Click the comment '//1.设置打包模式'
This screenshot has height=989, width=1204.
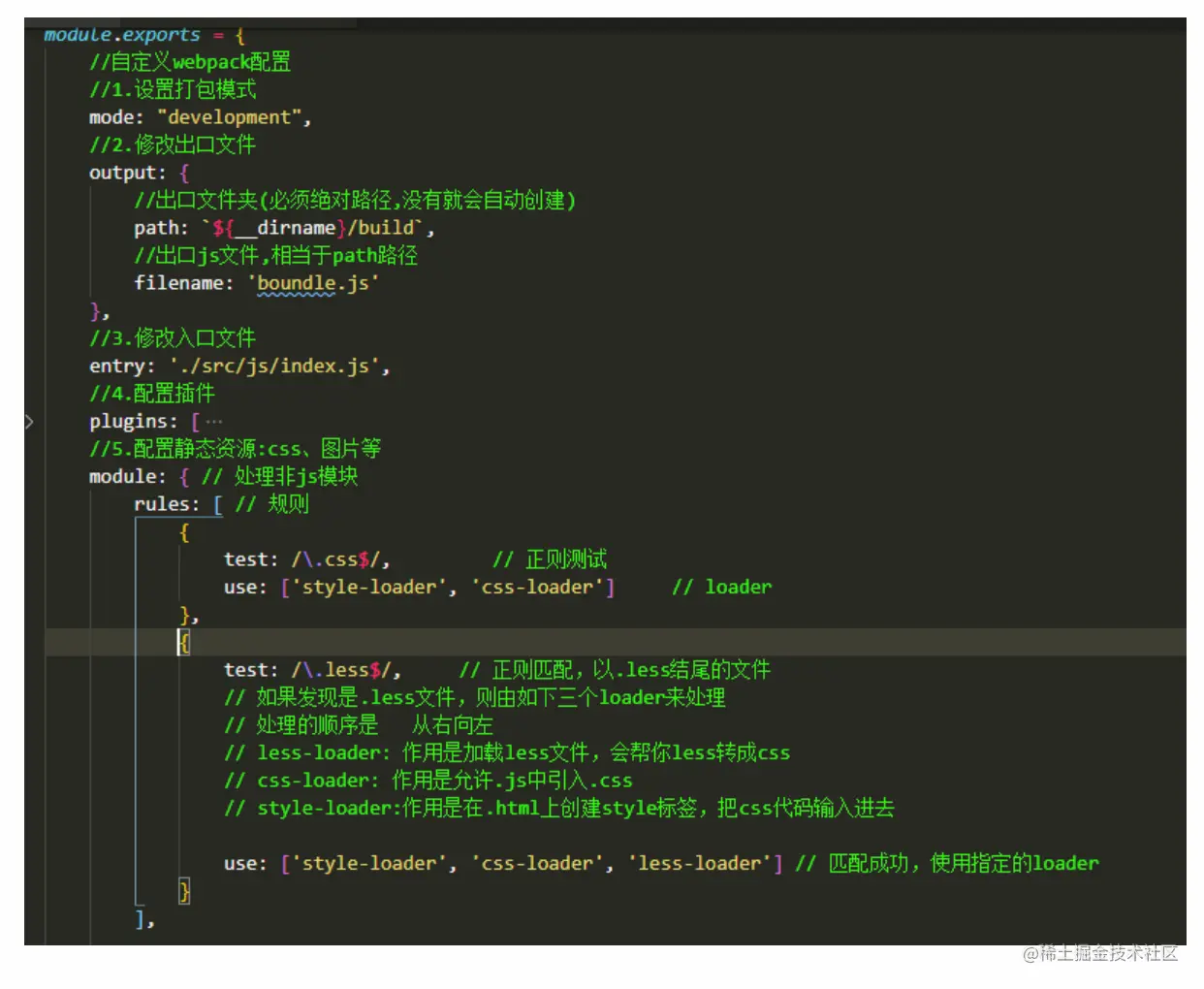[x=173, y=89]
